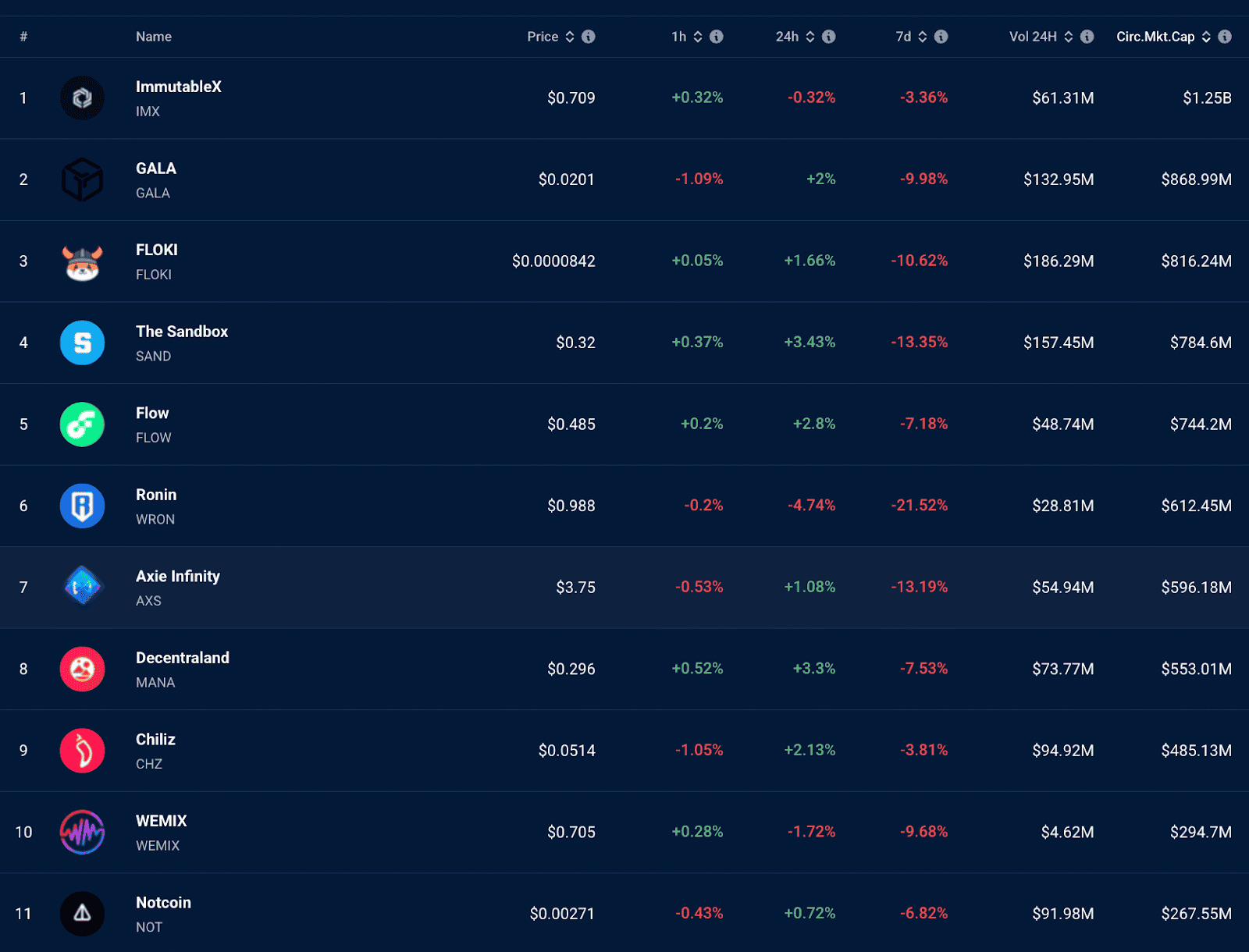
Task: Click The Sandbox blue S logo
Action: point(82,343)
